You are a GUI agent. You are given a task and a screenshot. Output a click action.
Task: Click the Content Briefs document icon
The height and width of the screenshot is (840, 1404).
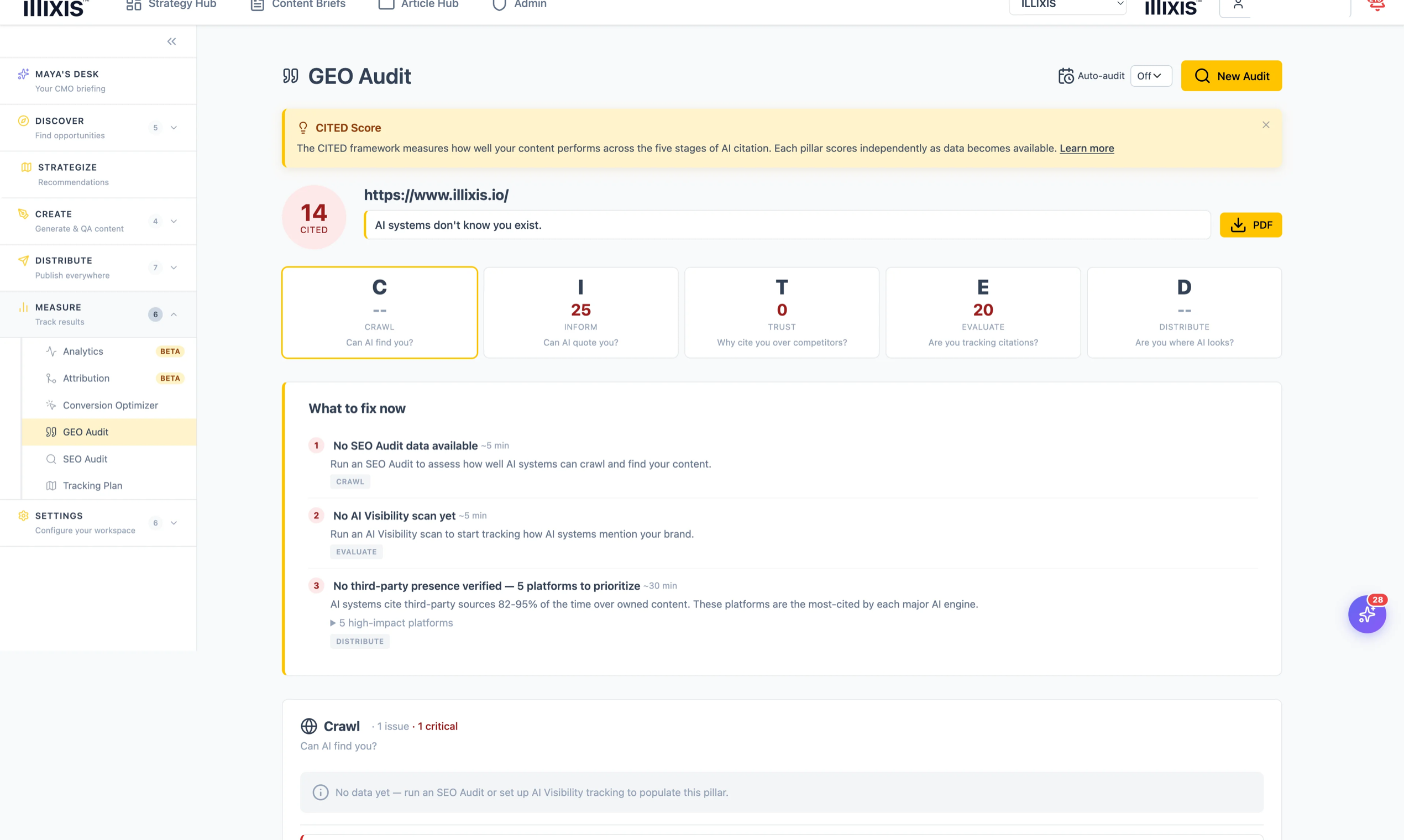(x=257, y=4)
